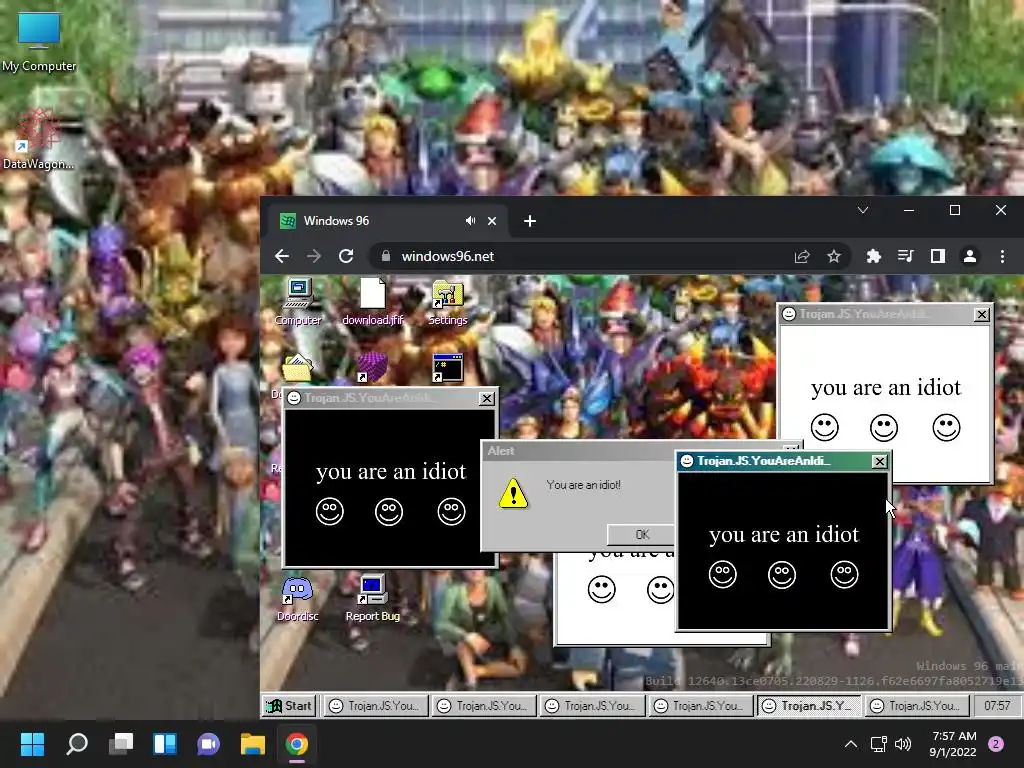Bookmark this page with the star

(834, 256)
